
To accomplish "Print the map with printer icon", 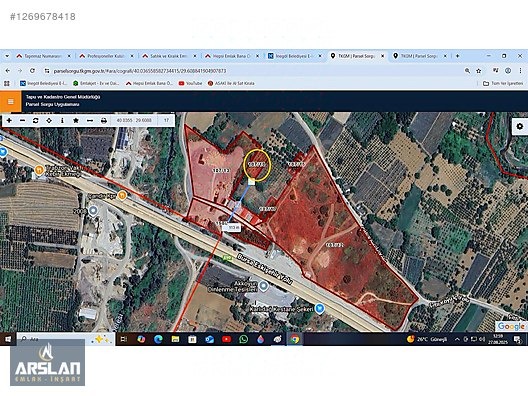I will (104, 121).
